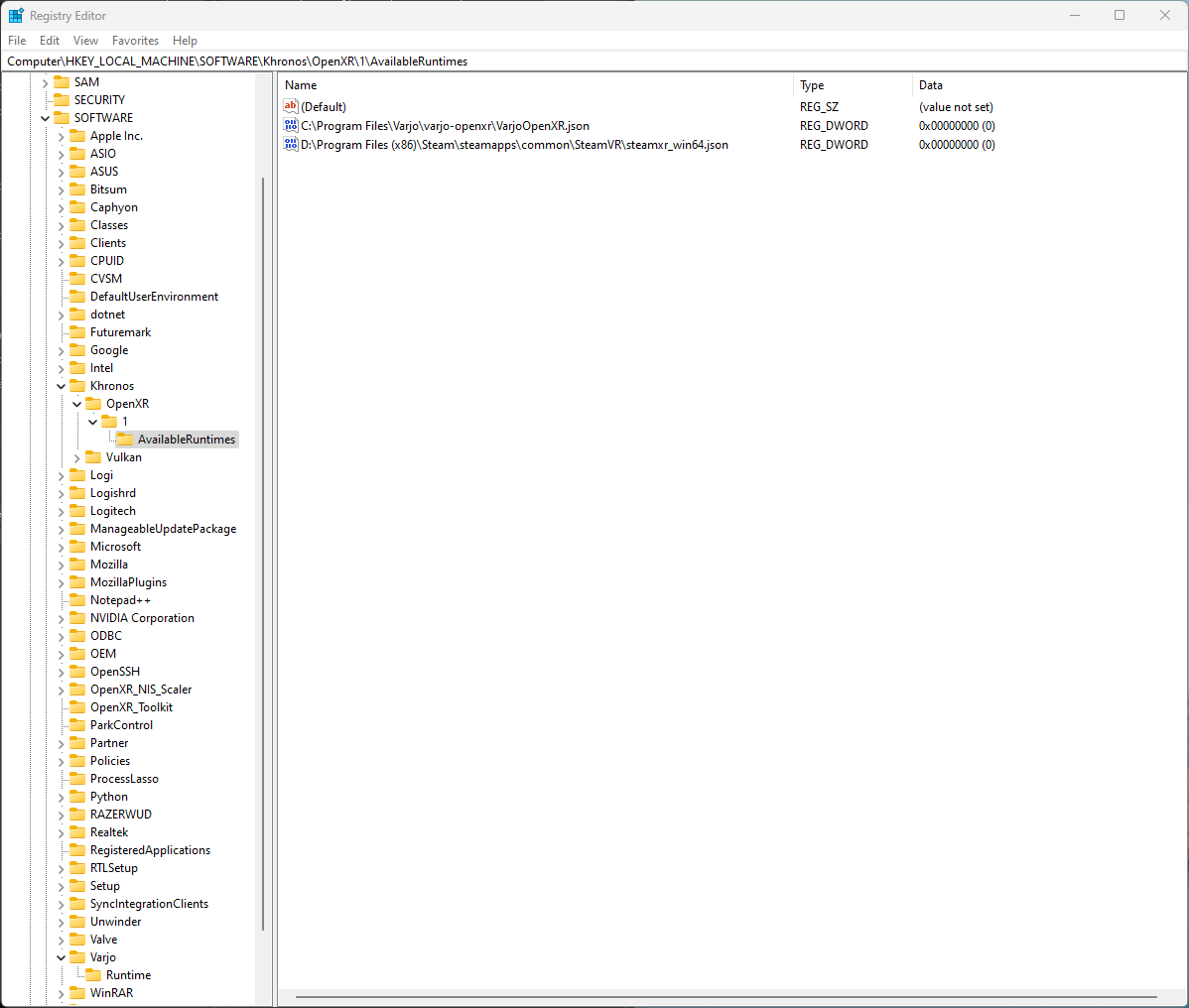Screen dimensions: 1189x1008
Task: Open the File menu
Action: click(x=17, y=40)
